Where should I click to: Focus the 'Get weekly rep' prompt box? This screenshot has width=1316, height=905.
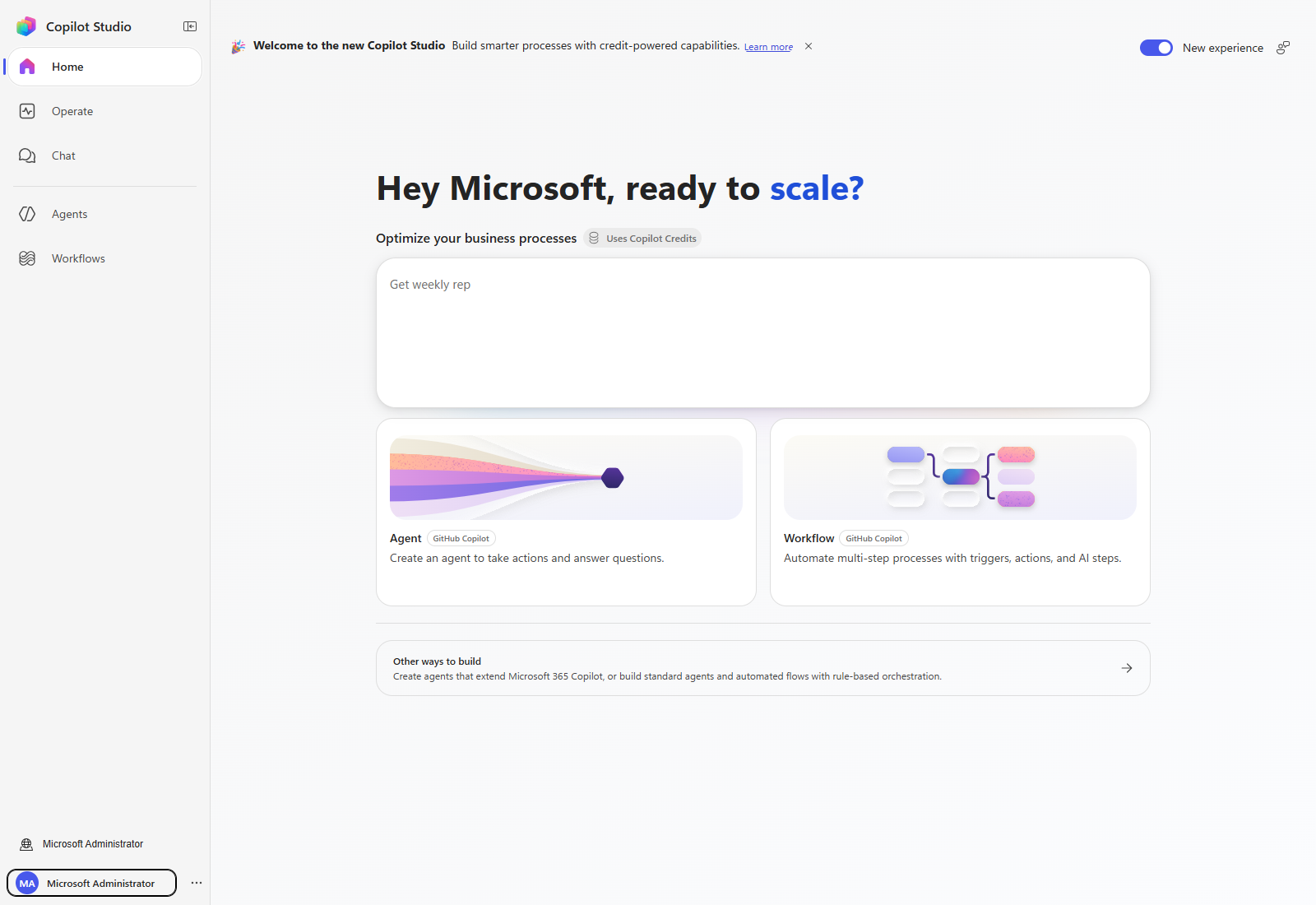pos(763,332)
